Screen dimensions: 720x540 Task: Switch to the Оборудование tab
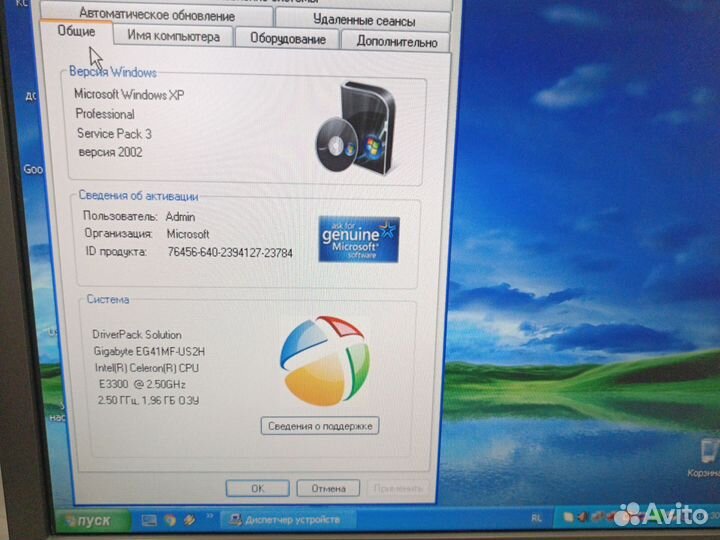coord(288,39)
